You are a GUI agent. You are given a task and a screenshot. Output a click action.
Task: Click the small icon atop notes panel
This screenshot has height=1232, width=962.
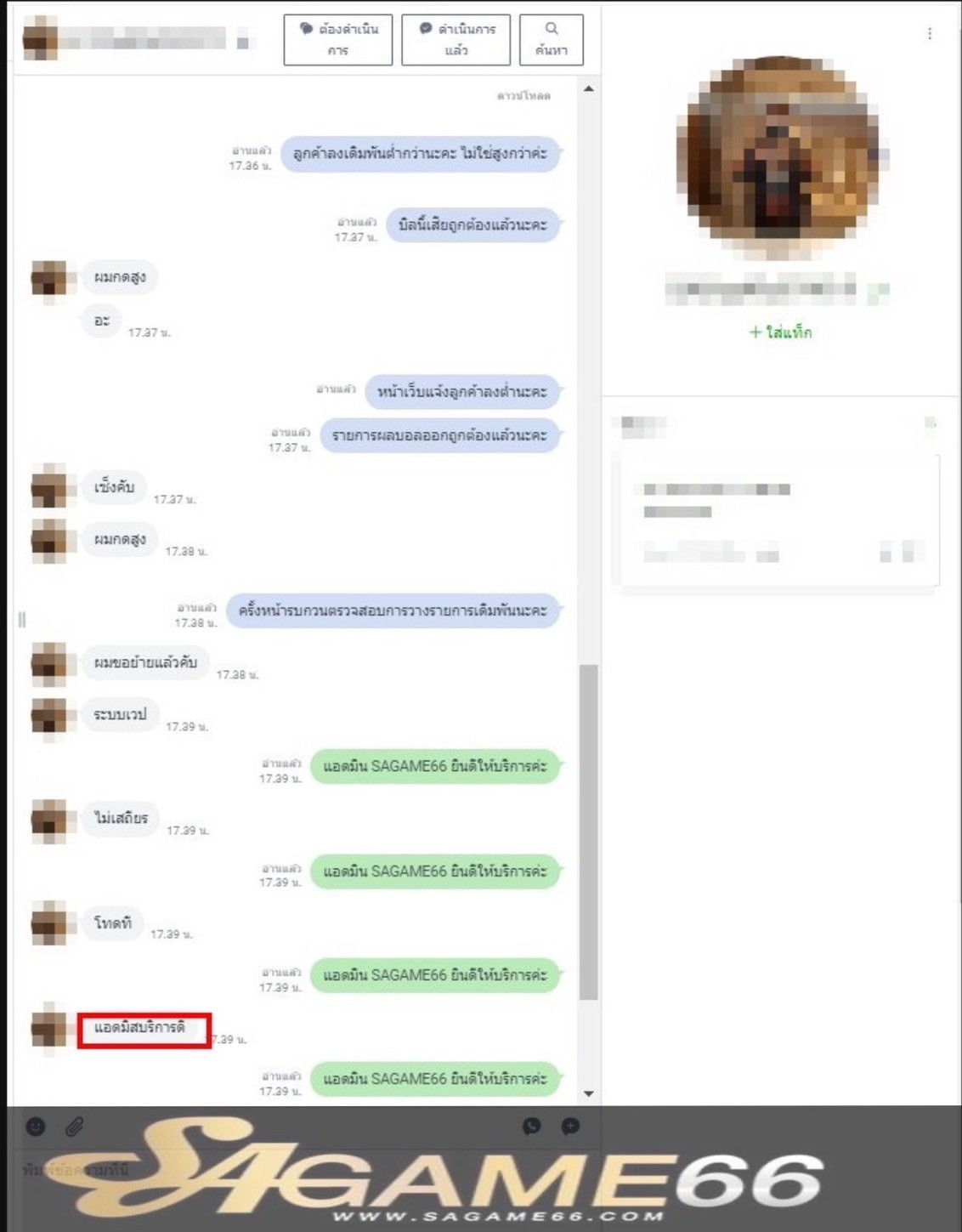click(x=931, y=422)
